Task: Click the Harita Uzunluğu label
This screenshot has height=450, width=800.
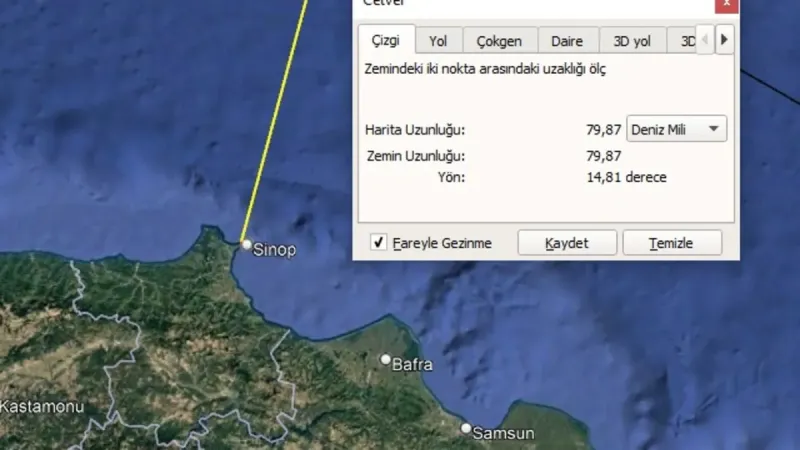Action: (415, 130)
